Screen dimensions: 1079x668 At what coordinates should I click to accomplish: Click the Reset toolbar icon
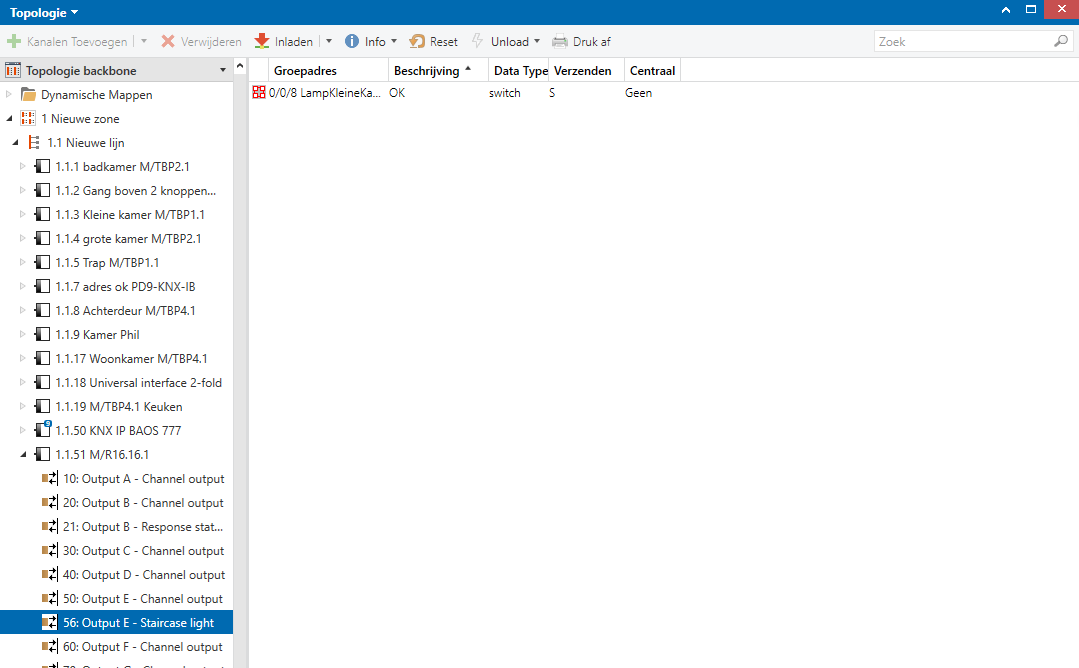pyautogui.click(x=417, y=42)
